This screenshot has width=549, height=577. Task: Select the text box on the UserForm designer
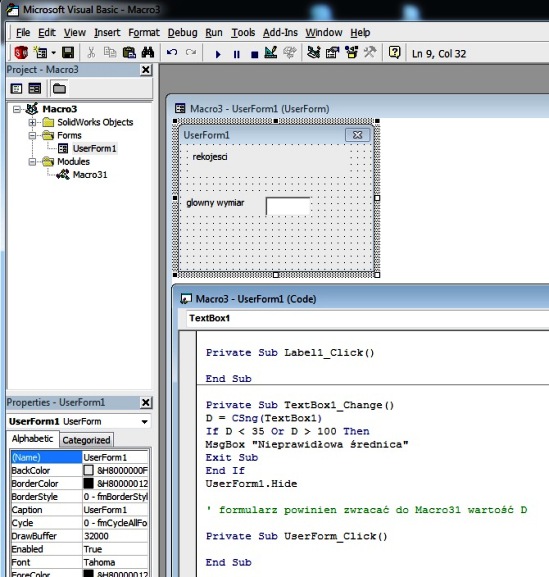click(288, 206)
